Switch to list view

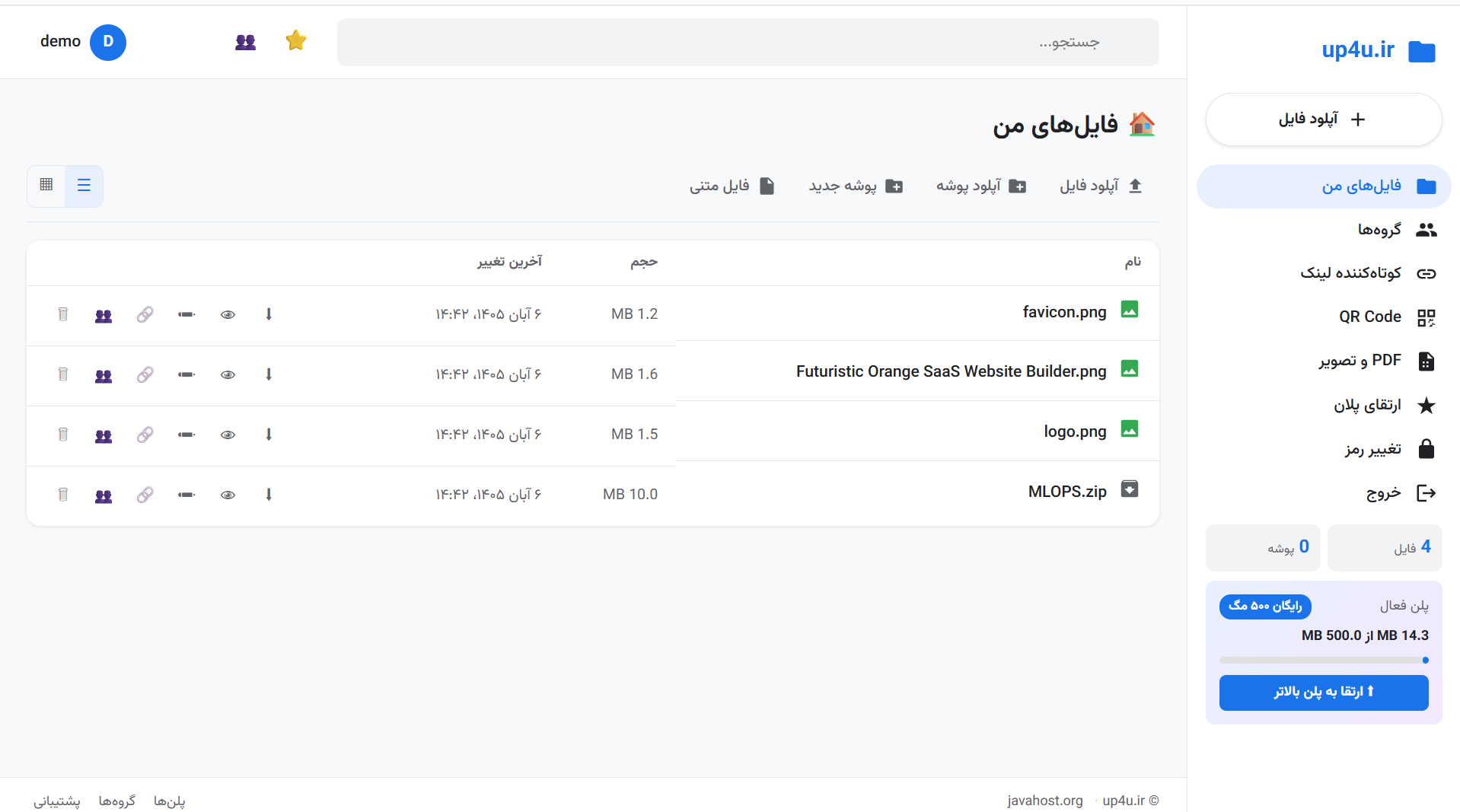pyautogui.click(x=84, y=186)
